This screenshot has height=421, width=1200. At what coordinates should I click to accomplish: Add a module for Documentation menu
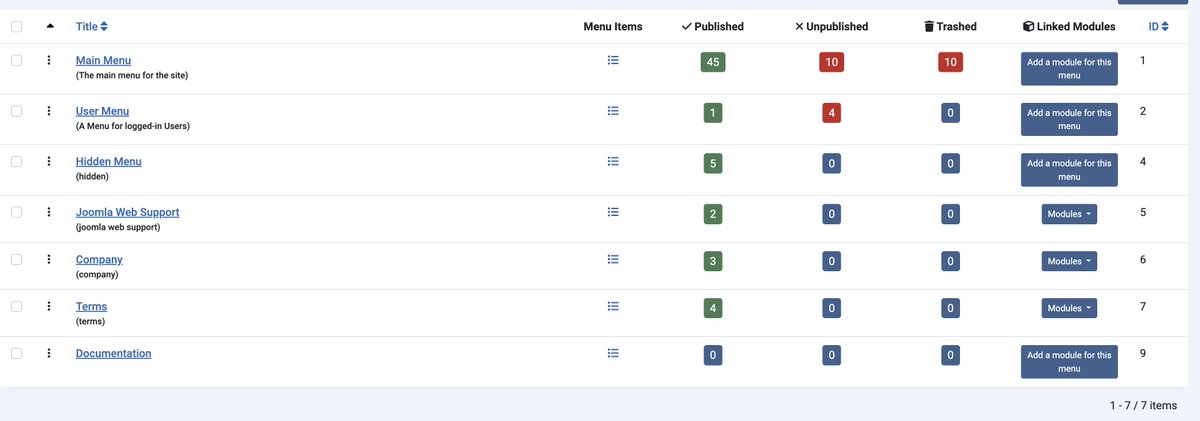pyautogui.click(x=1069, y=361)
